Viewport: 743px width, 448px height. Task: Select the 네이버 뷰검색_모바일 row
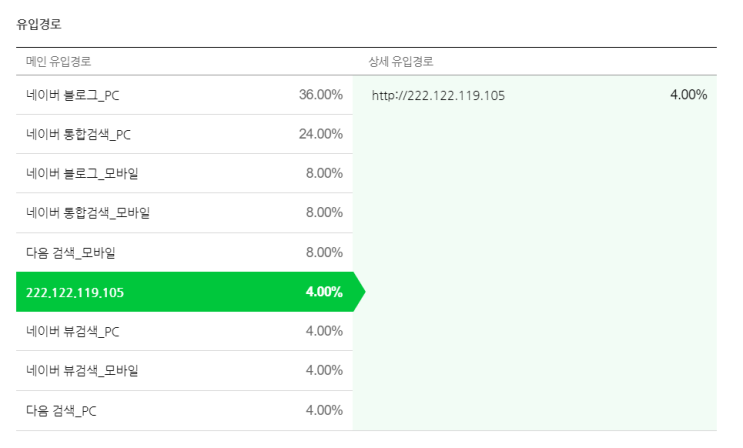[x=184, y=371]
